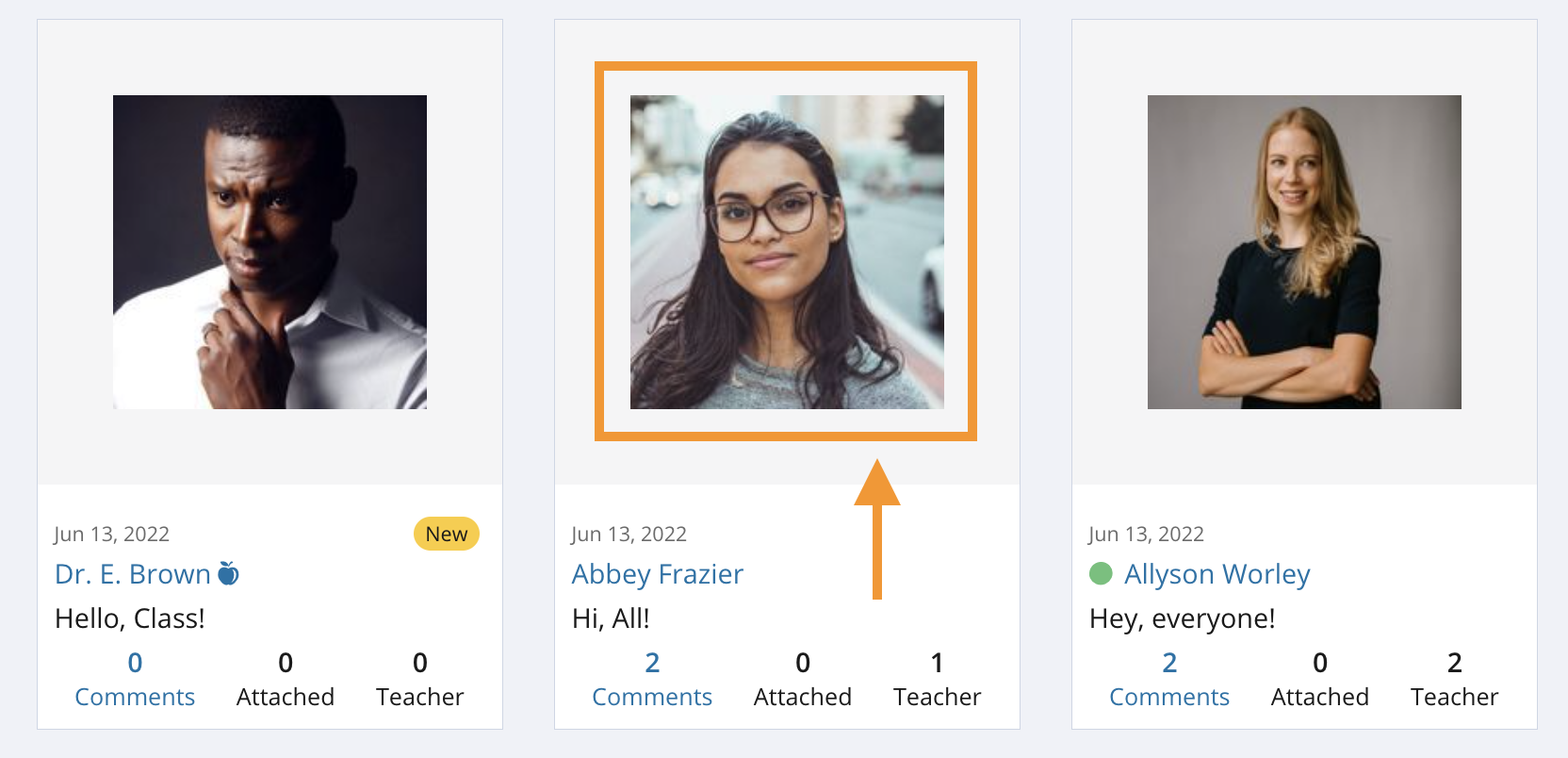Open Allyson Worley's name link
The image size is (1568, 758).
pyautogui.click(x=1217, y=574)
